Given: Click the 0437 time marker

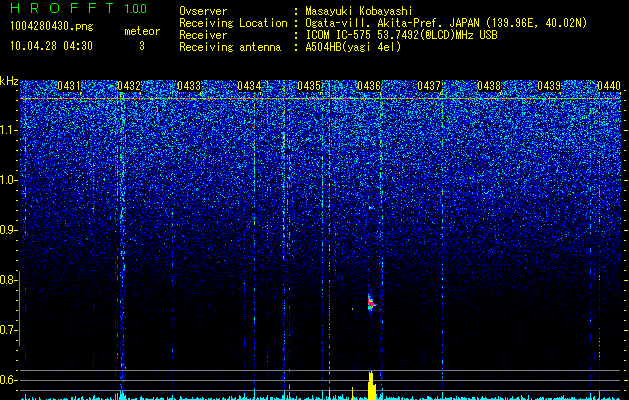Looking at the screenshot, I should pyautogui.click(x=429, y=86).
